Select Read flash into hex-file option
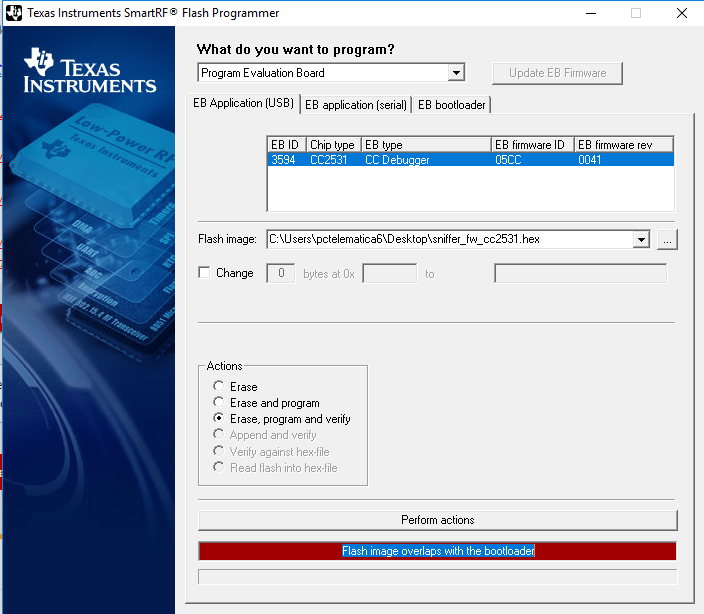The image size is (704, 614). point(219,467)
